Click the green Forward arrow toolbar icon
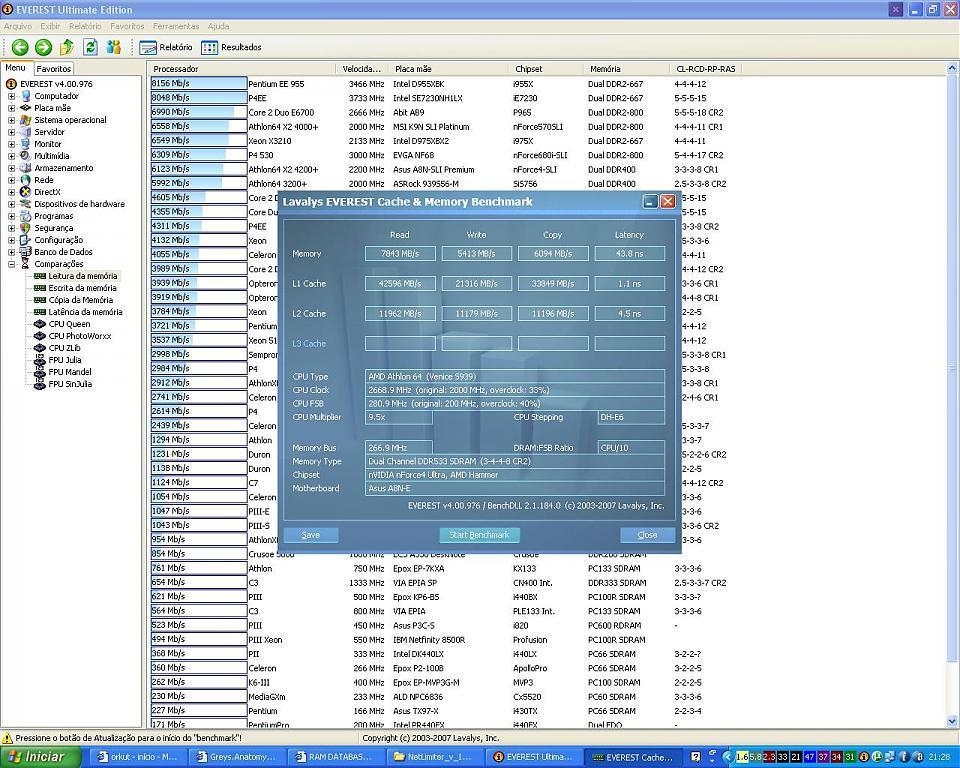The width and height of the screenshot is (960, 768). click(x=43, y=47)
